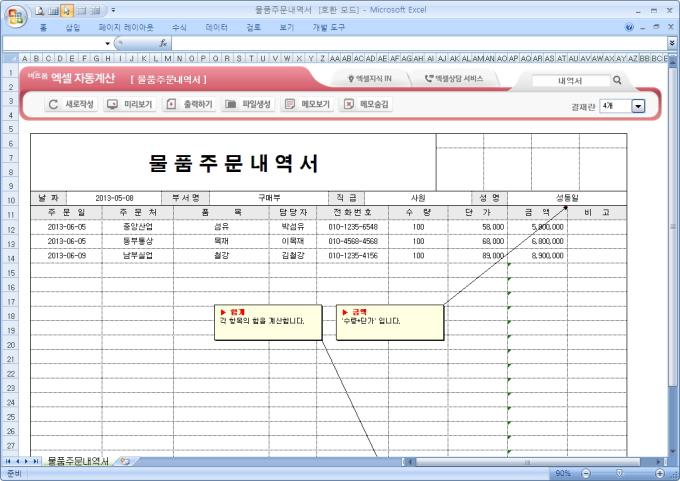This screenshot has height=481, width=680.
Task: Open the 페이지 레이아웃 tab
Action: tap(126, 27)
